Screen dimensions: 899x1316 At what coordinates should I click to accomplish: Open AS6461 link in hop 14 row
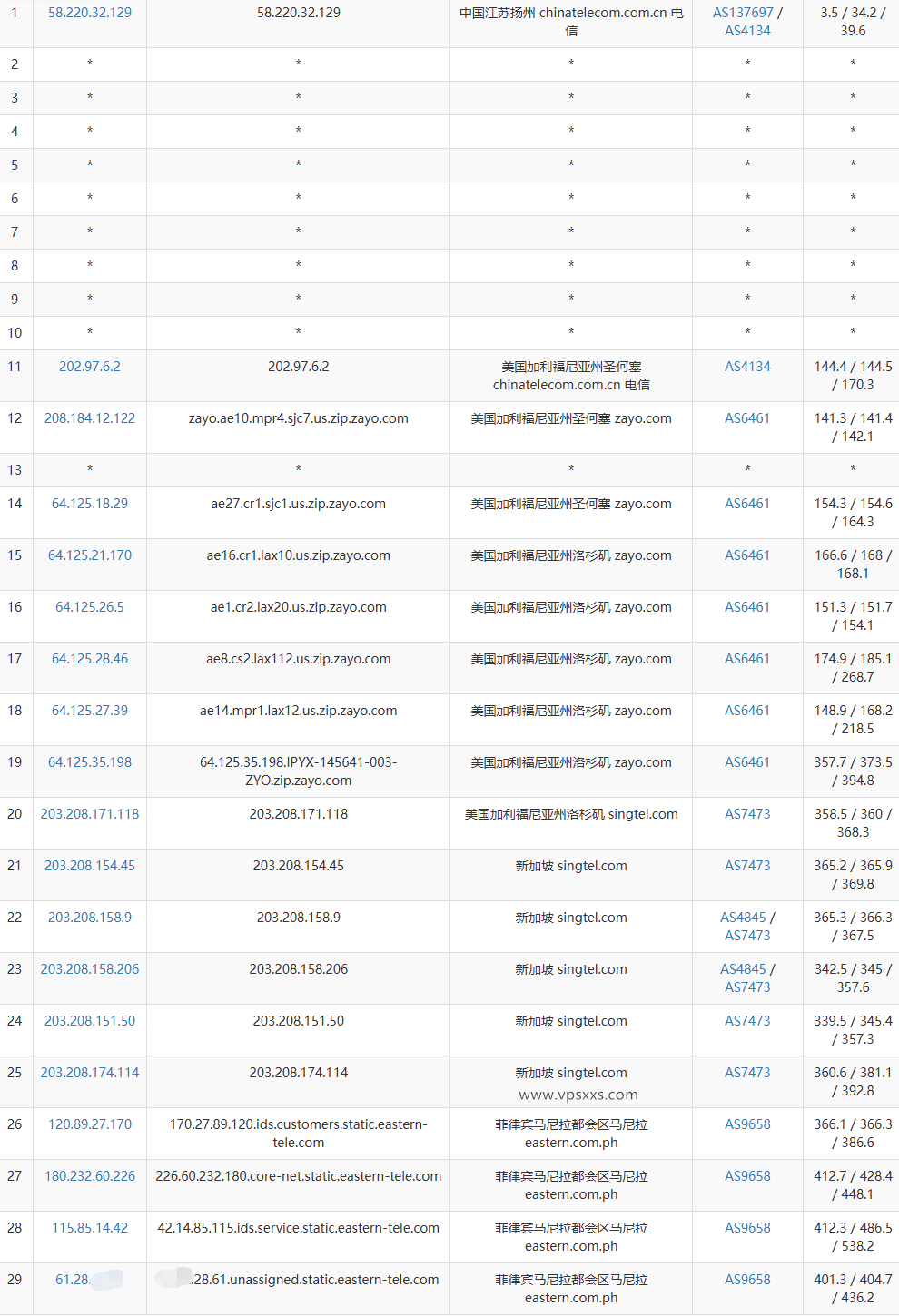(x=747, y=504)
